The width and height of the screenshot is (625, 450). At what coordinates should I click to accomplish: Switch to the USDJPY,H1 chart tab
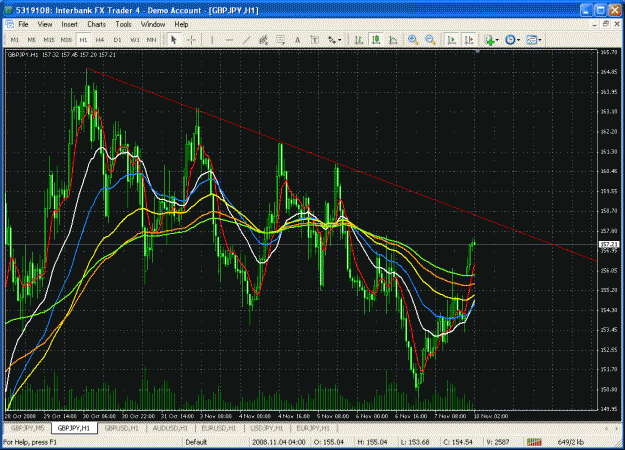[x=267, y=428]
